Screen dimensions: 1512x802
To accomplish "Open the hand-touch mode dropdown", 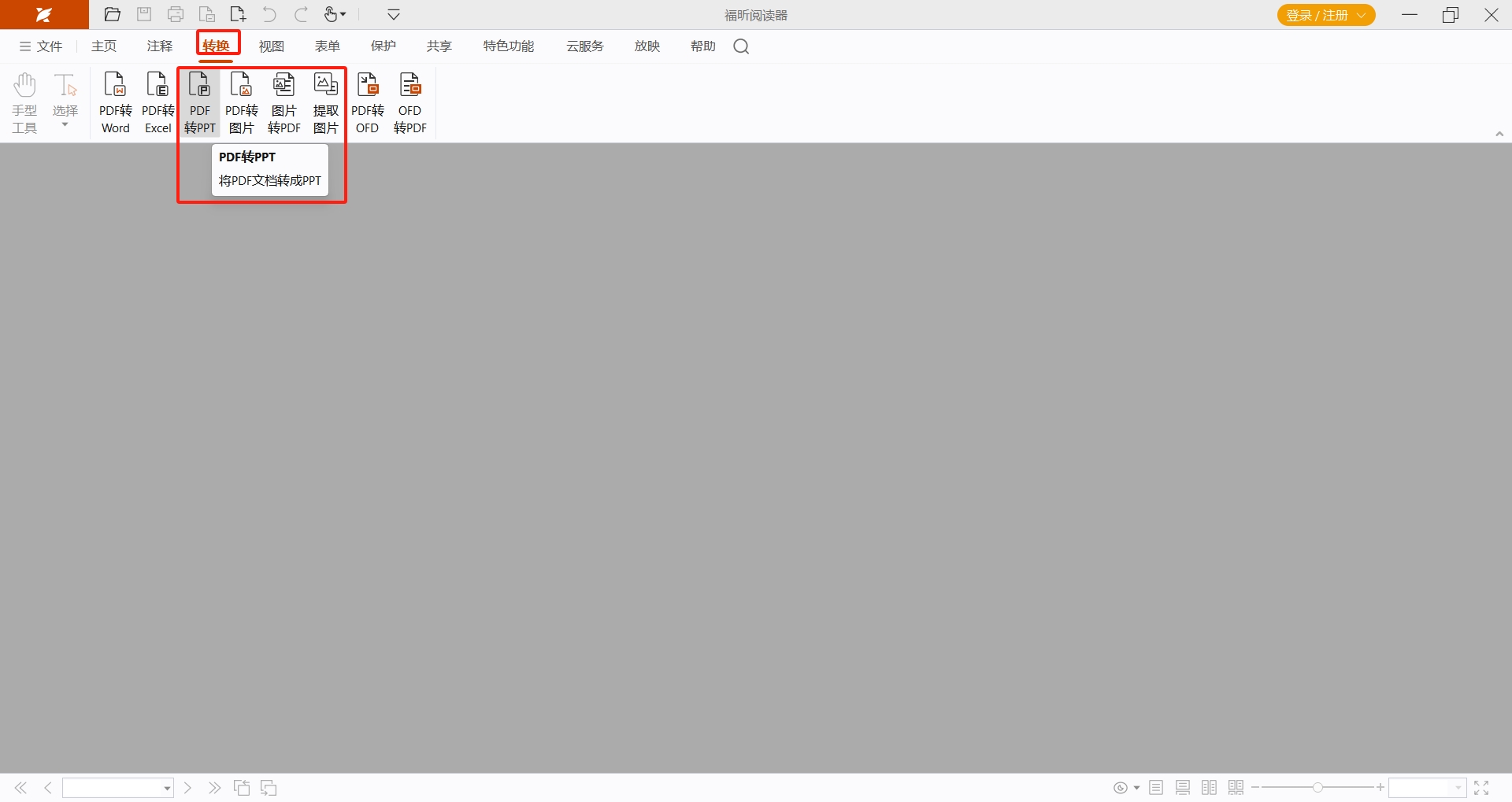I will pyautogui.click(x=335, y=15).
